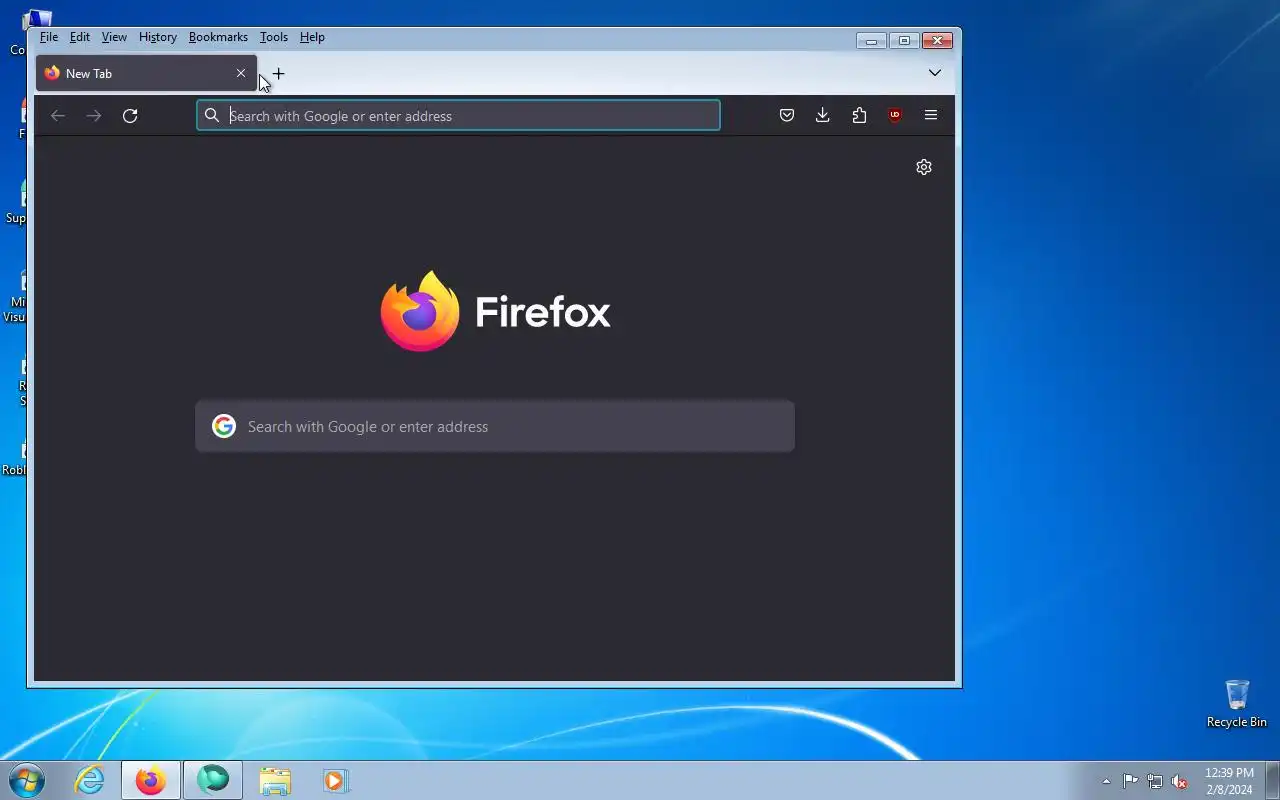This screenshot has height=800, width=1280.
Task: Show hidden tray icons arrow
Action: pos(1106,781)
